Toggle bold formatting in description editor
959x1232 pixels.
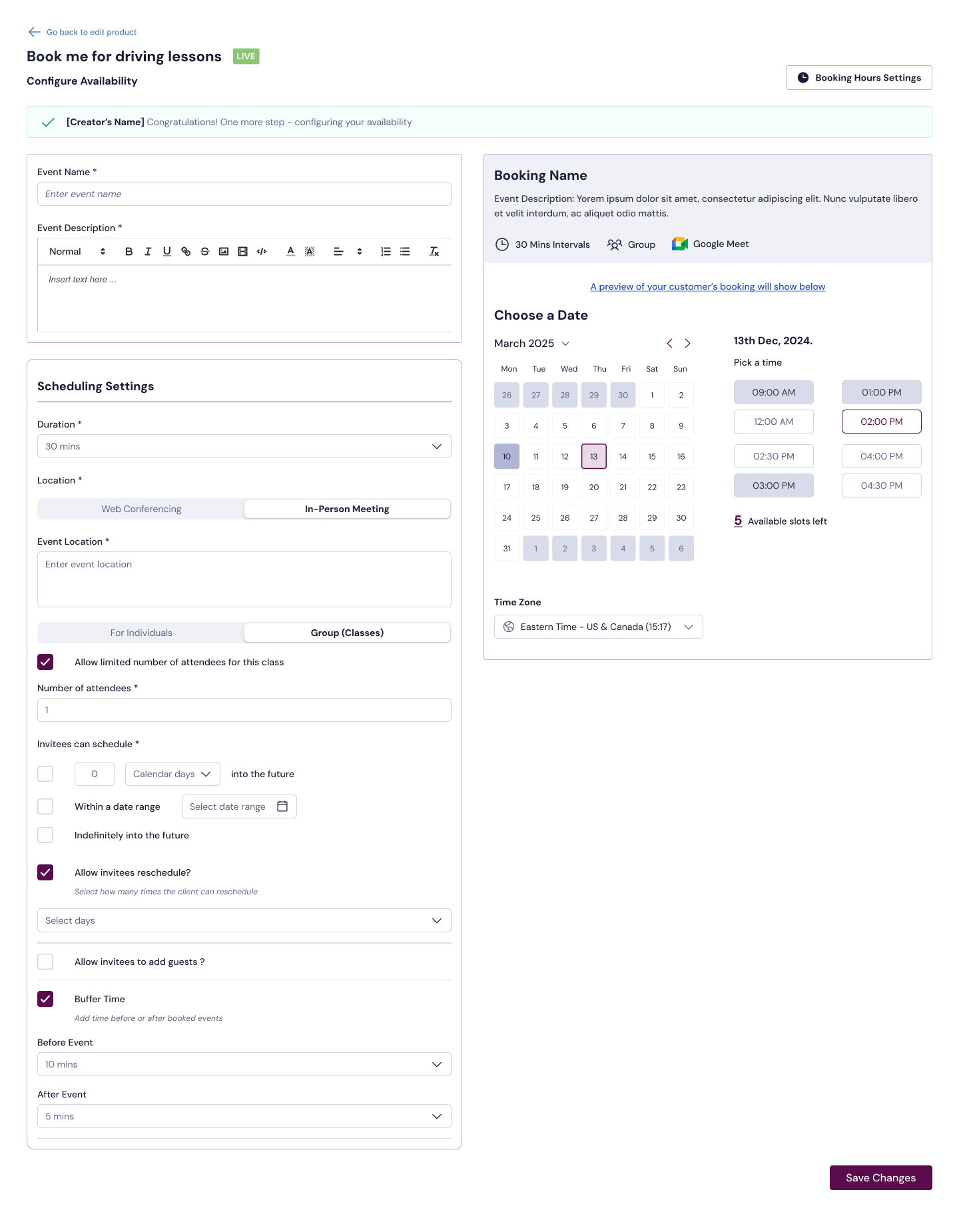(129, 252)
